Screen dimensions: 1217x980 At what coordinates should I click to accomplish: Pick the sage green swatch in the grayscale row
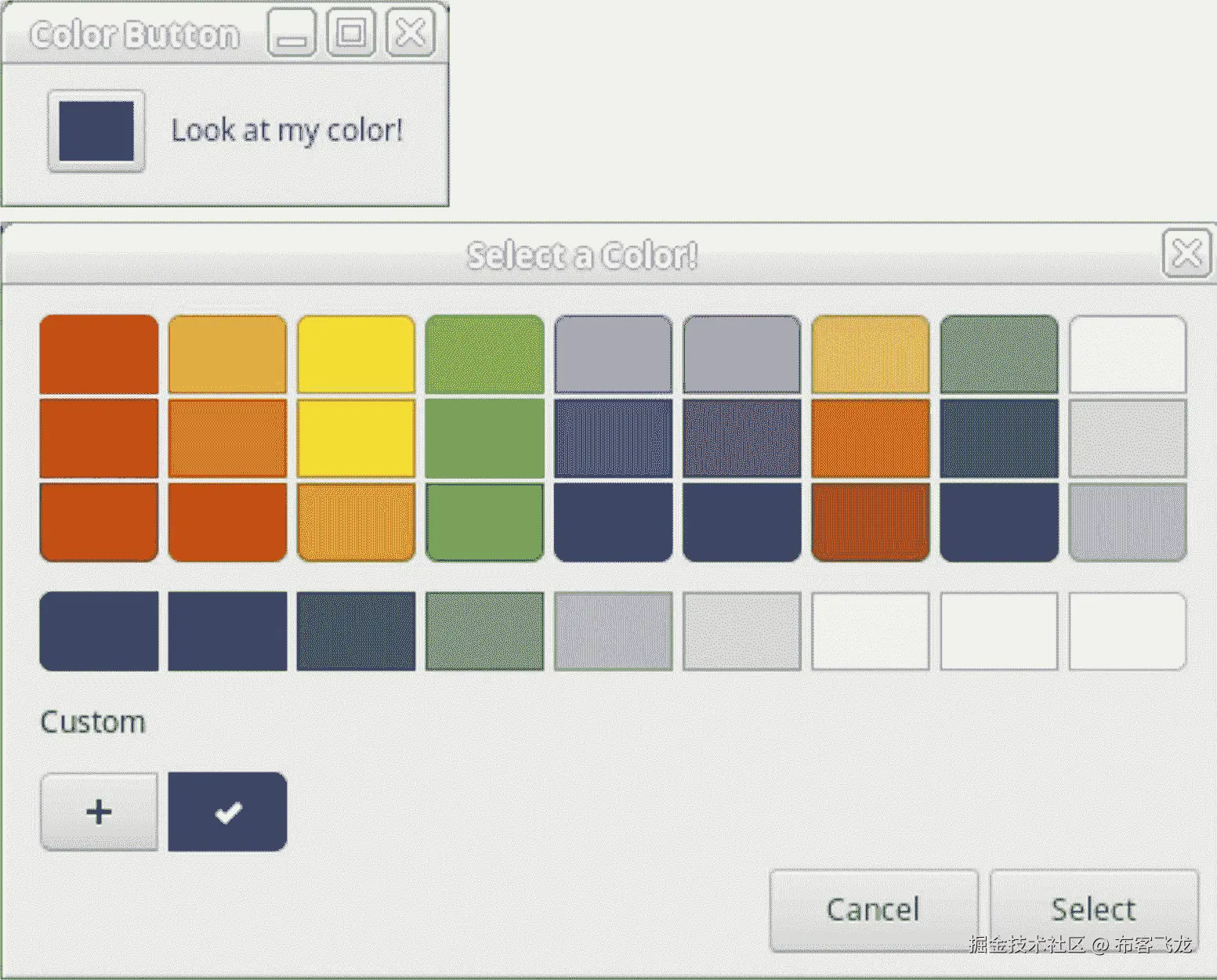pyautogui.click(x=484, y=631)
